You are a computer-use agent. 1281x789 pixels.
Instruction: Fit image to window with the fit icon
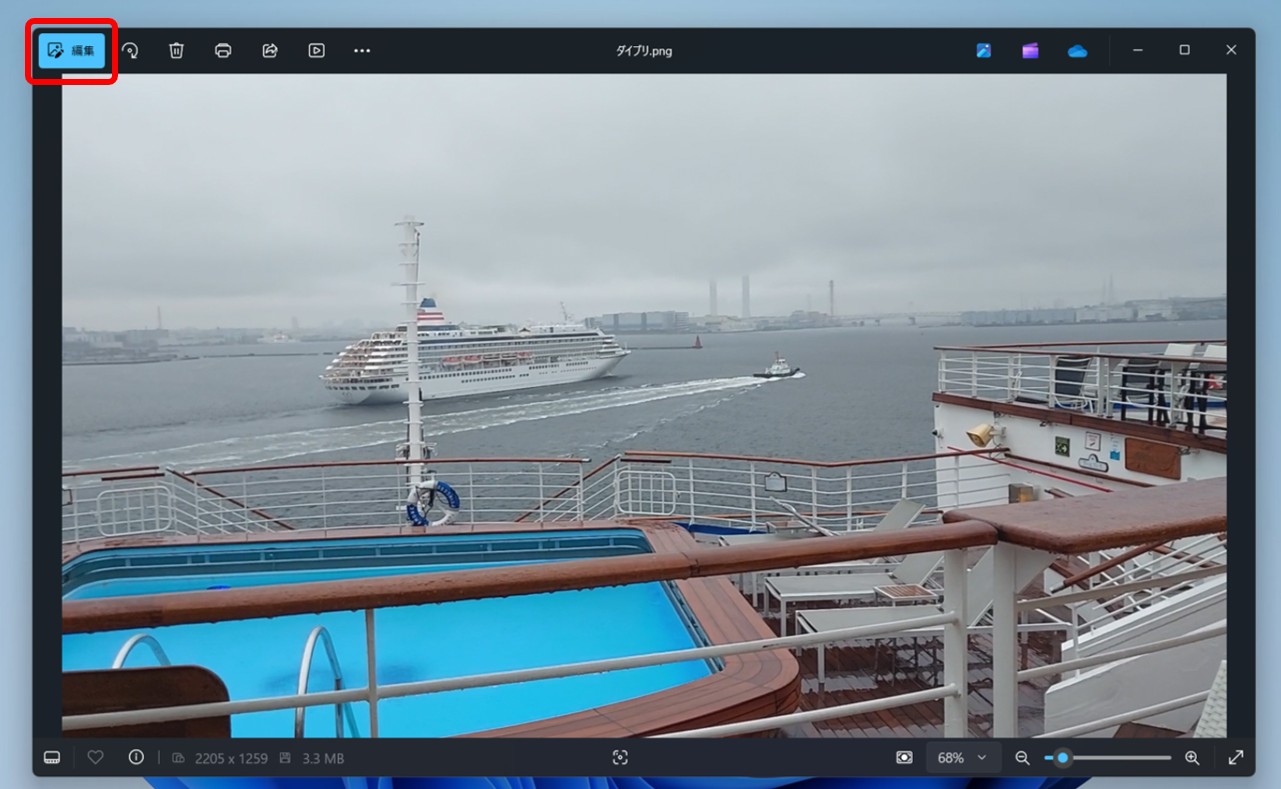904,758
